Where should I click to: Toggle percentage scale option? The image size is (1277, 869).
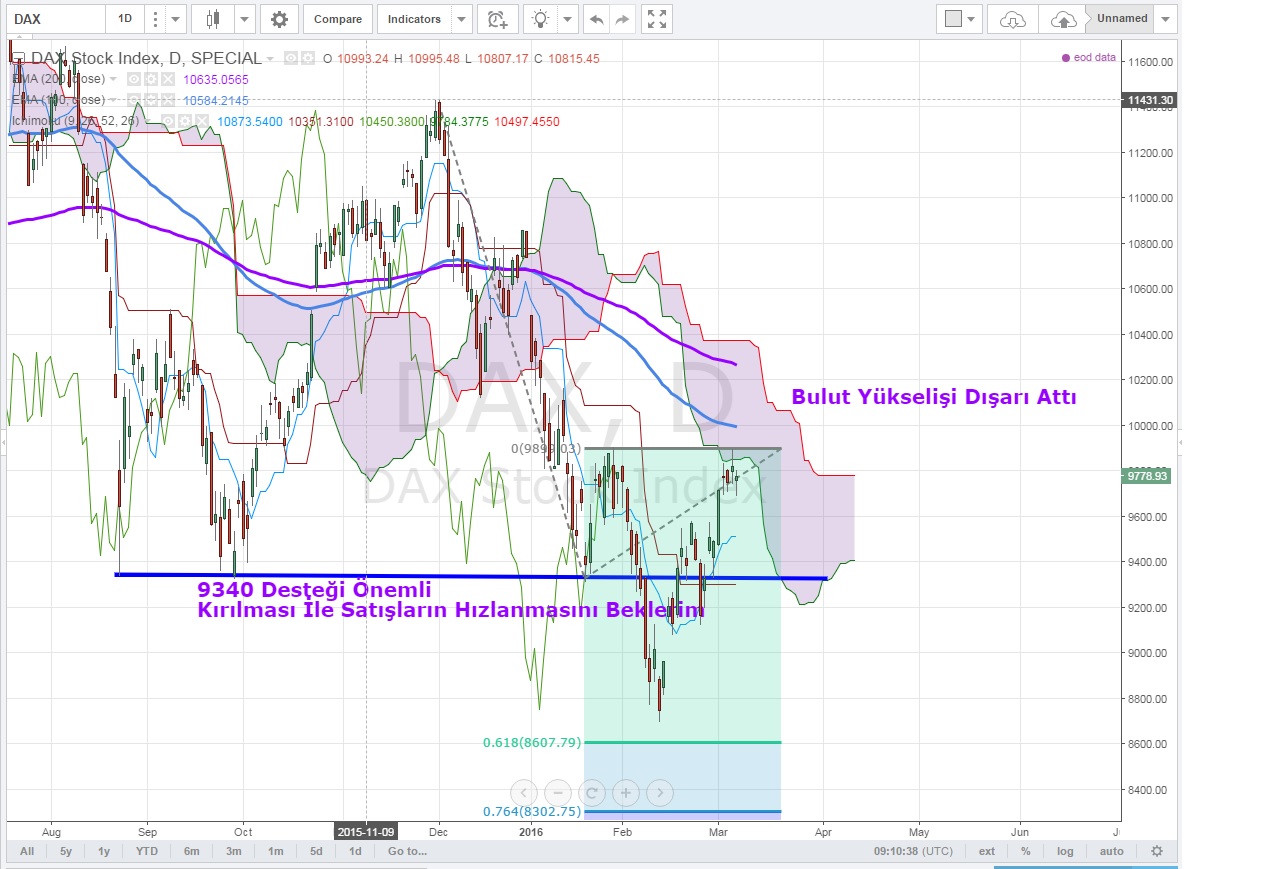point(1025,851)
